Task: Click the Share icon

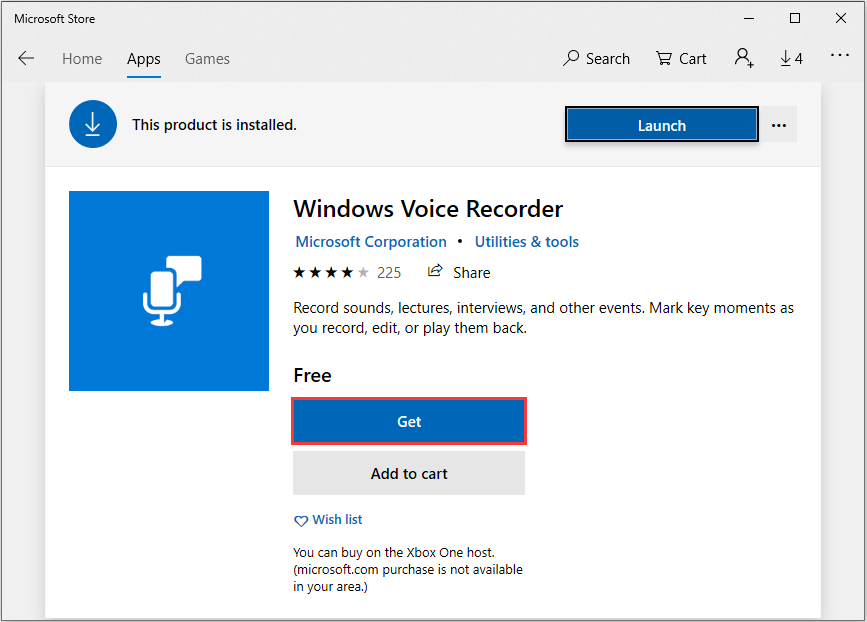Action: [x=435, y=272]
